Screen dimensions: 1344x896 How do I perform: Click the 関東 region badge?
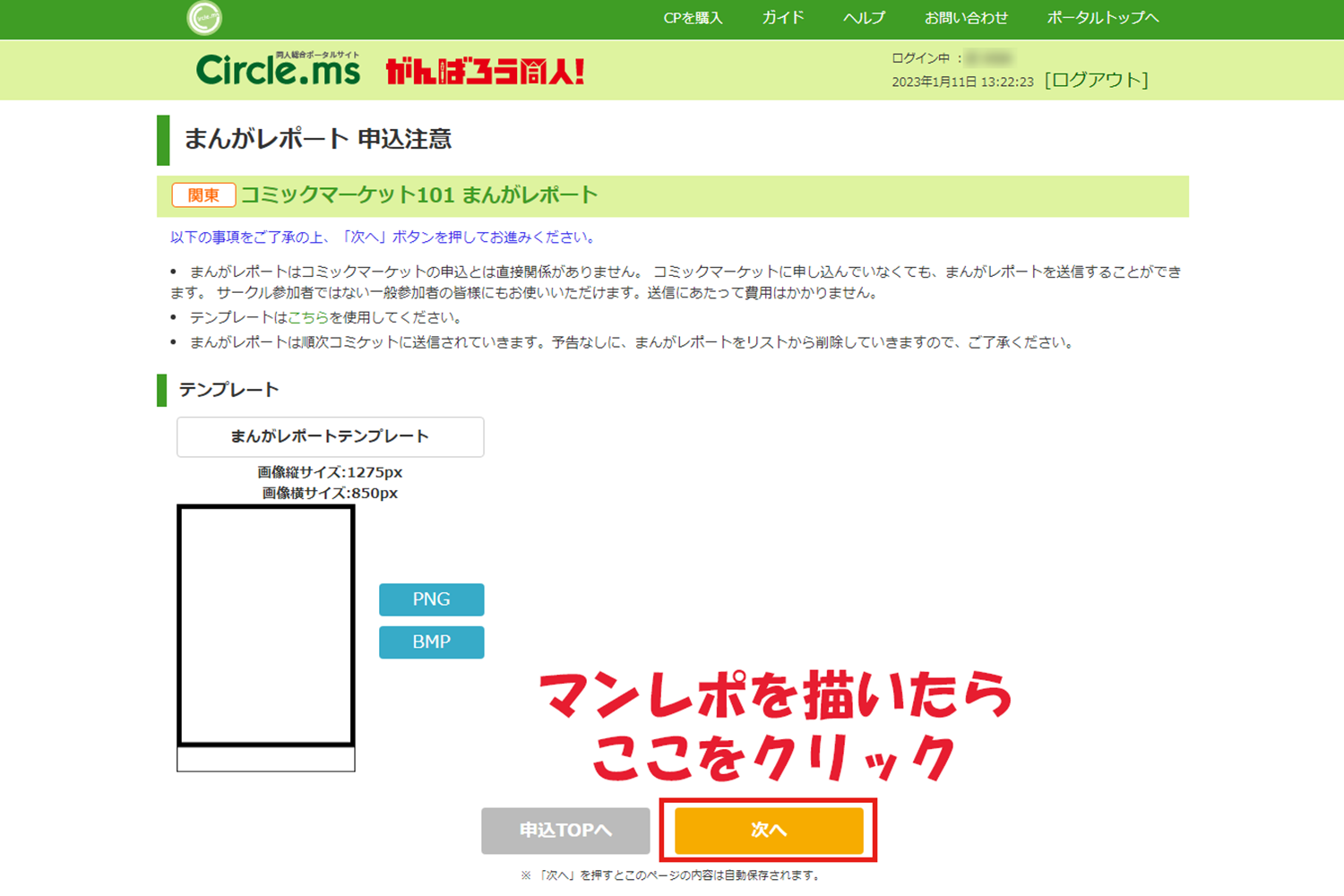click(203, 194)
